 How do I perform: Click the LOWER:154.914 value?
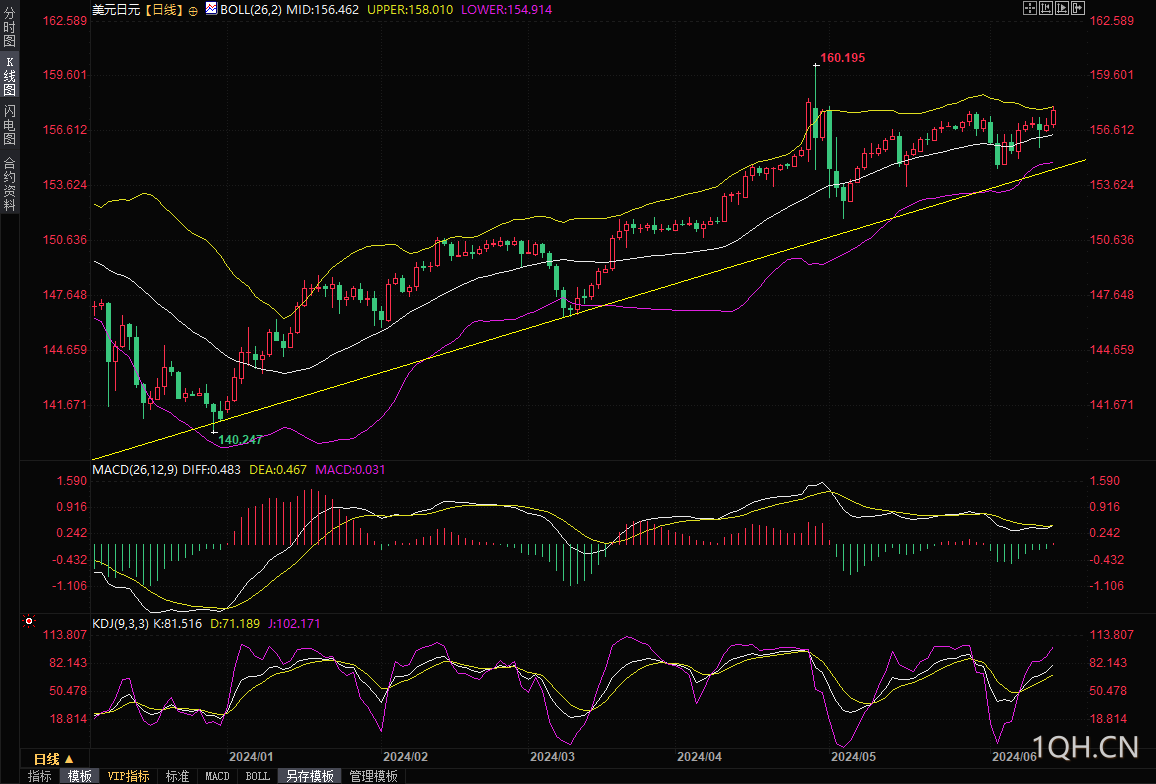tap(506, 10)
